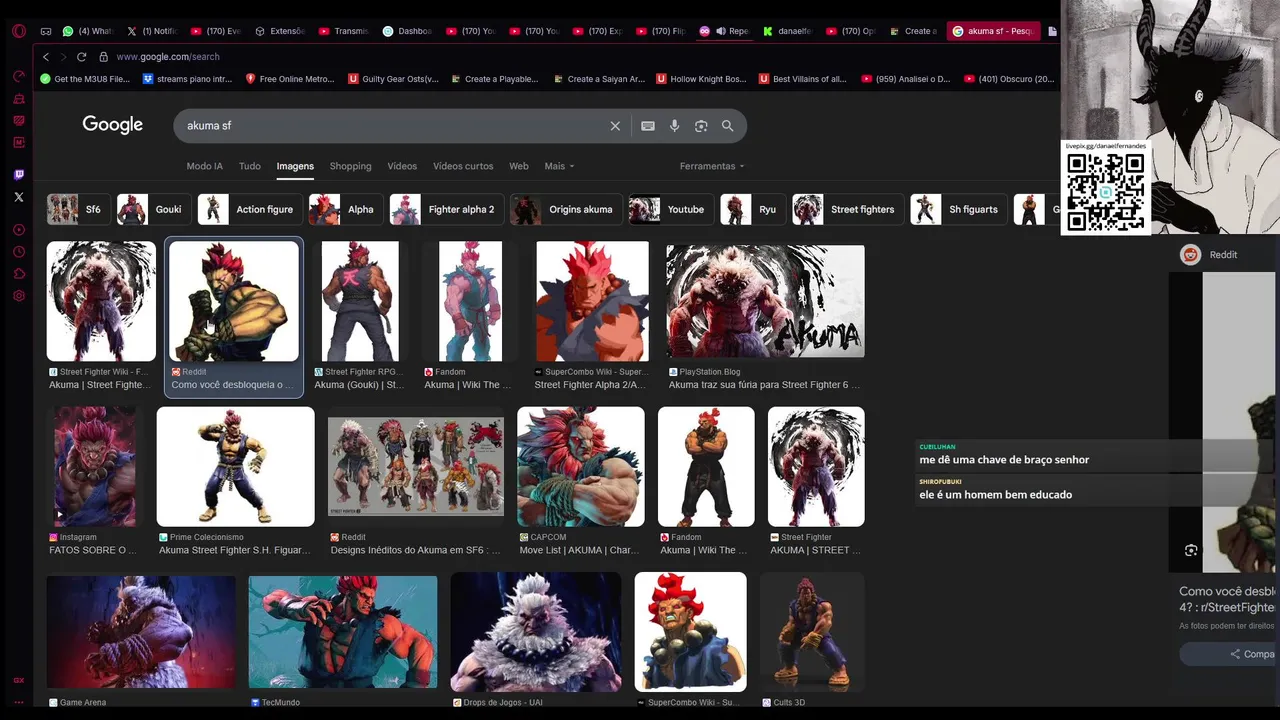Open the workspaces icon beside Opera logo
1280x720 pixels.
(x=46, y=31)
